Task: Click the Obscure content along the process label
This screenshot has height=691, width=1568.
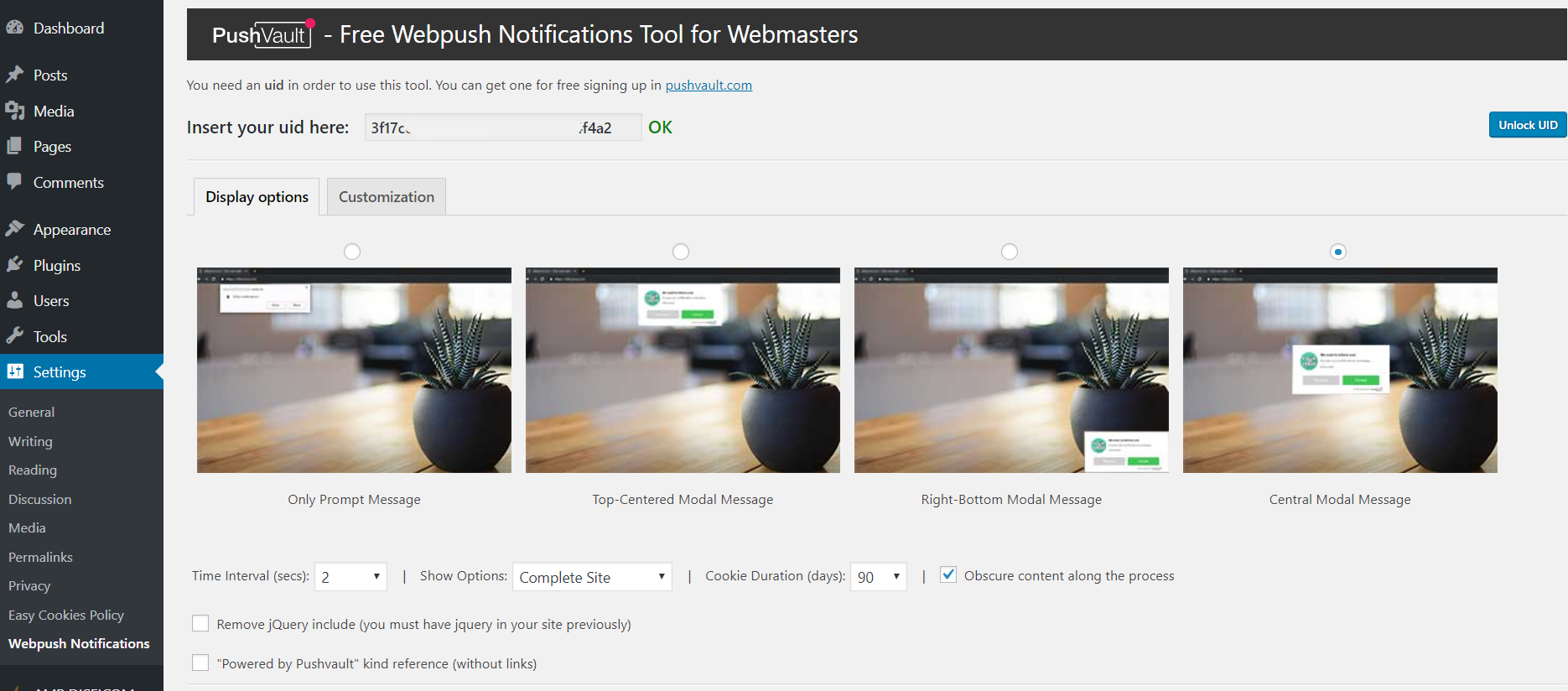Action: (x=1069, y=575)
